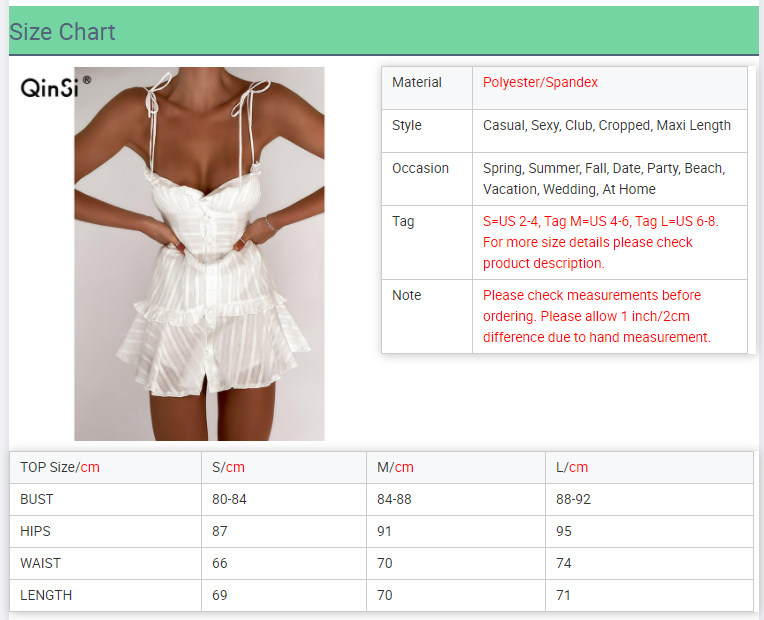
Task: Select the Casual, Sexy, Club style description
Action: (x=606, y=126)
